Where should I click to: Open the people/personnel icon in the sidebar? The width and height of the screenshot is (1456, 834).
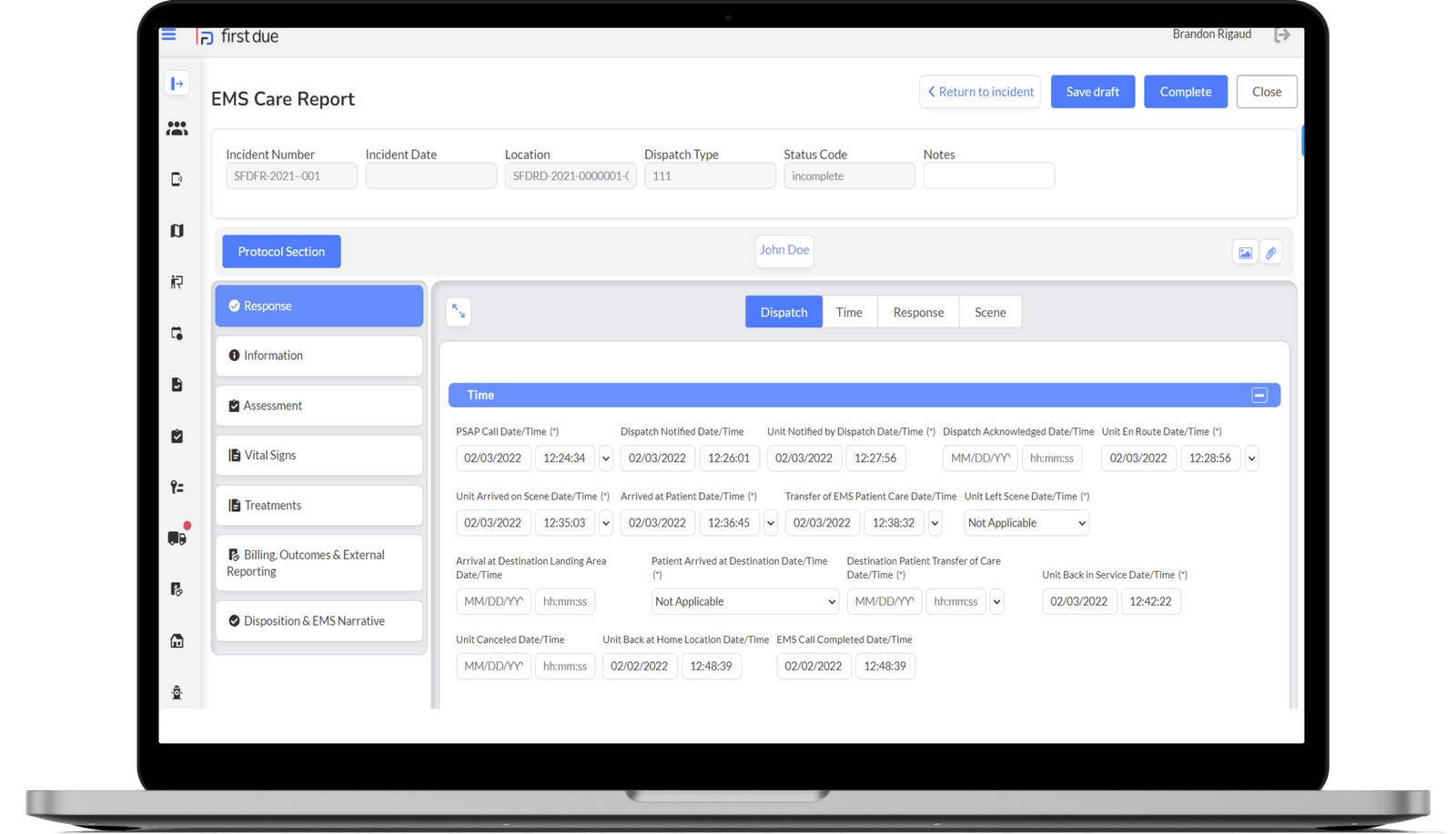point(177,128)
